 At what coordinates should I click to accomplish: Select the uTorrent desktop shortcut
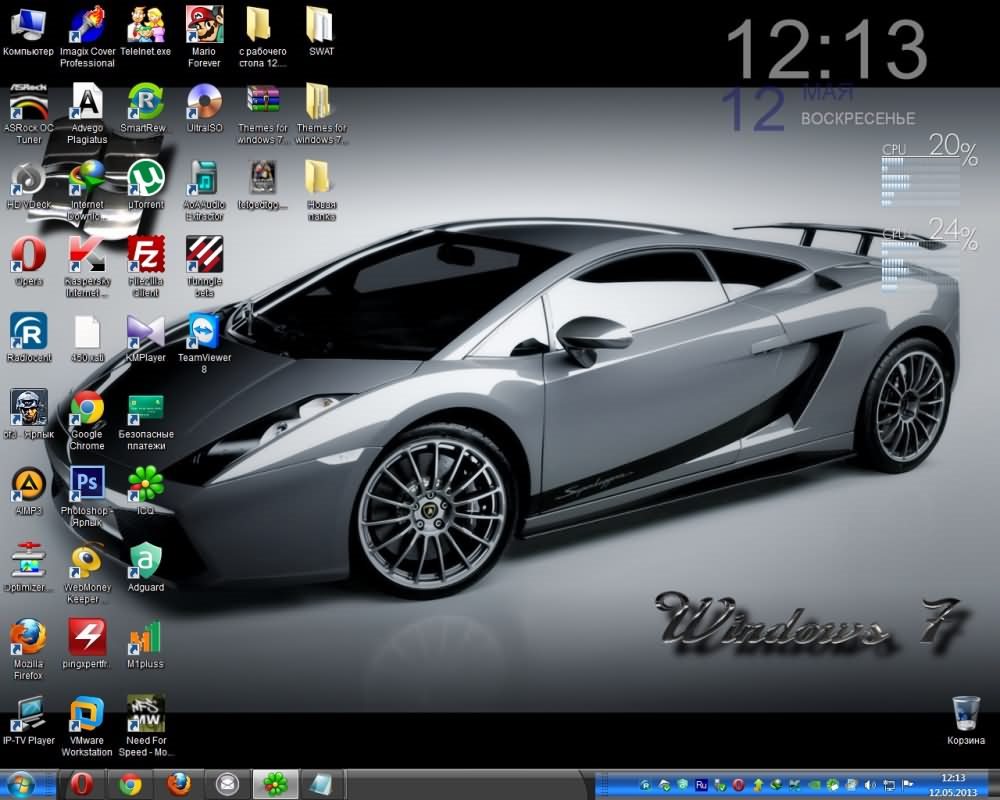[x=146, y=178]
